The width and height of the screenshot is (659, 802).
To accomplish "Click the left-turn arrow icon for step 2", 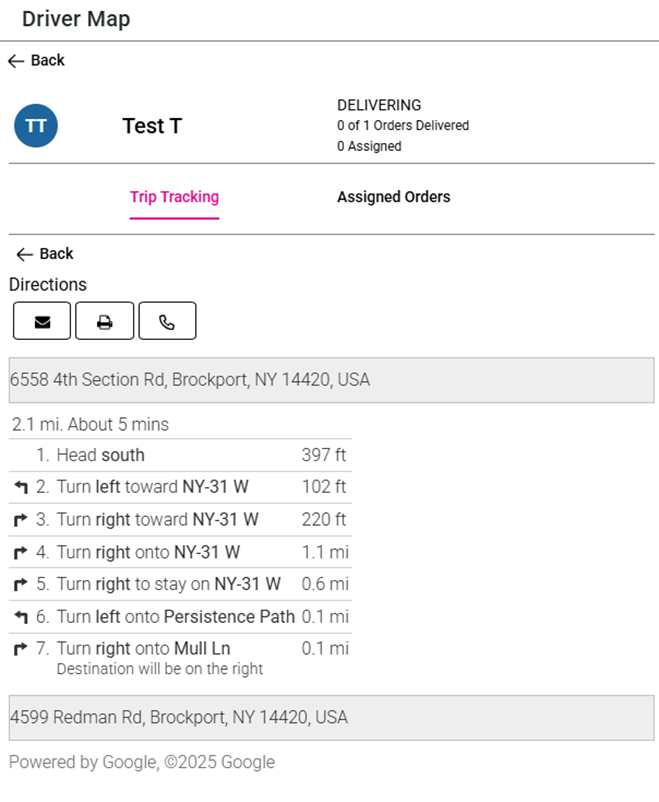I will pyautogui.click(x=21, y=487).
